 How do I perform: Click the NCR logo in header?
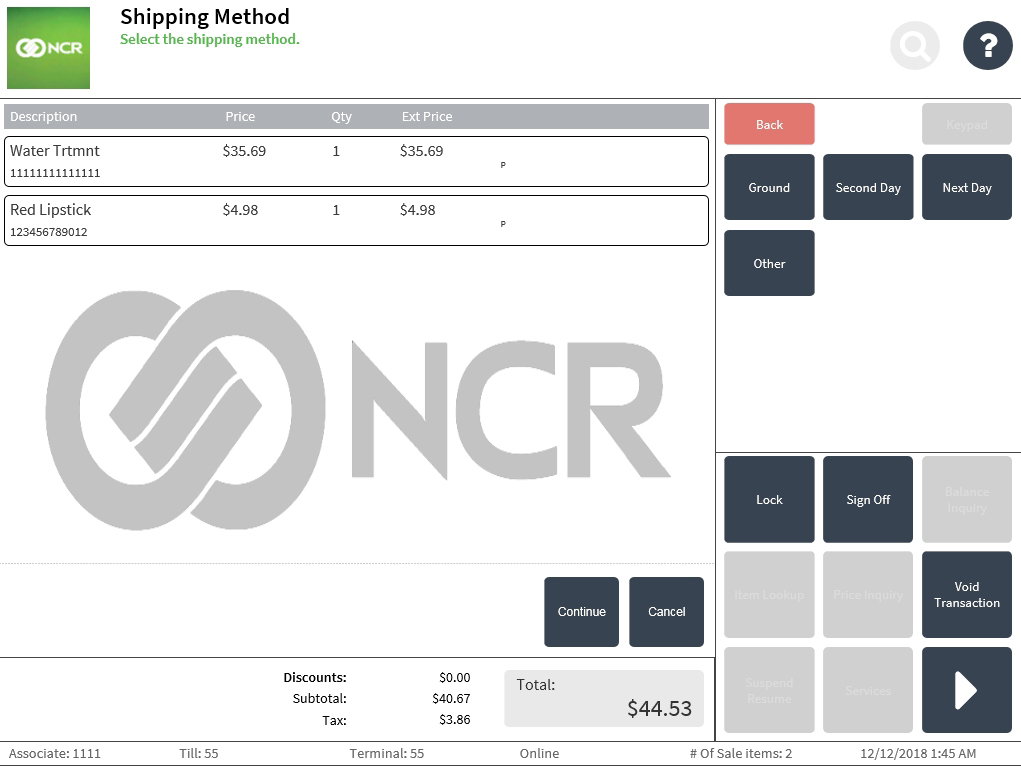coord(48,48)
